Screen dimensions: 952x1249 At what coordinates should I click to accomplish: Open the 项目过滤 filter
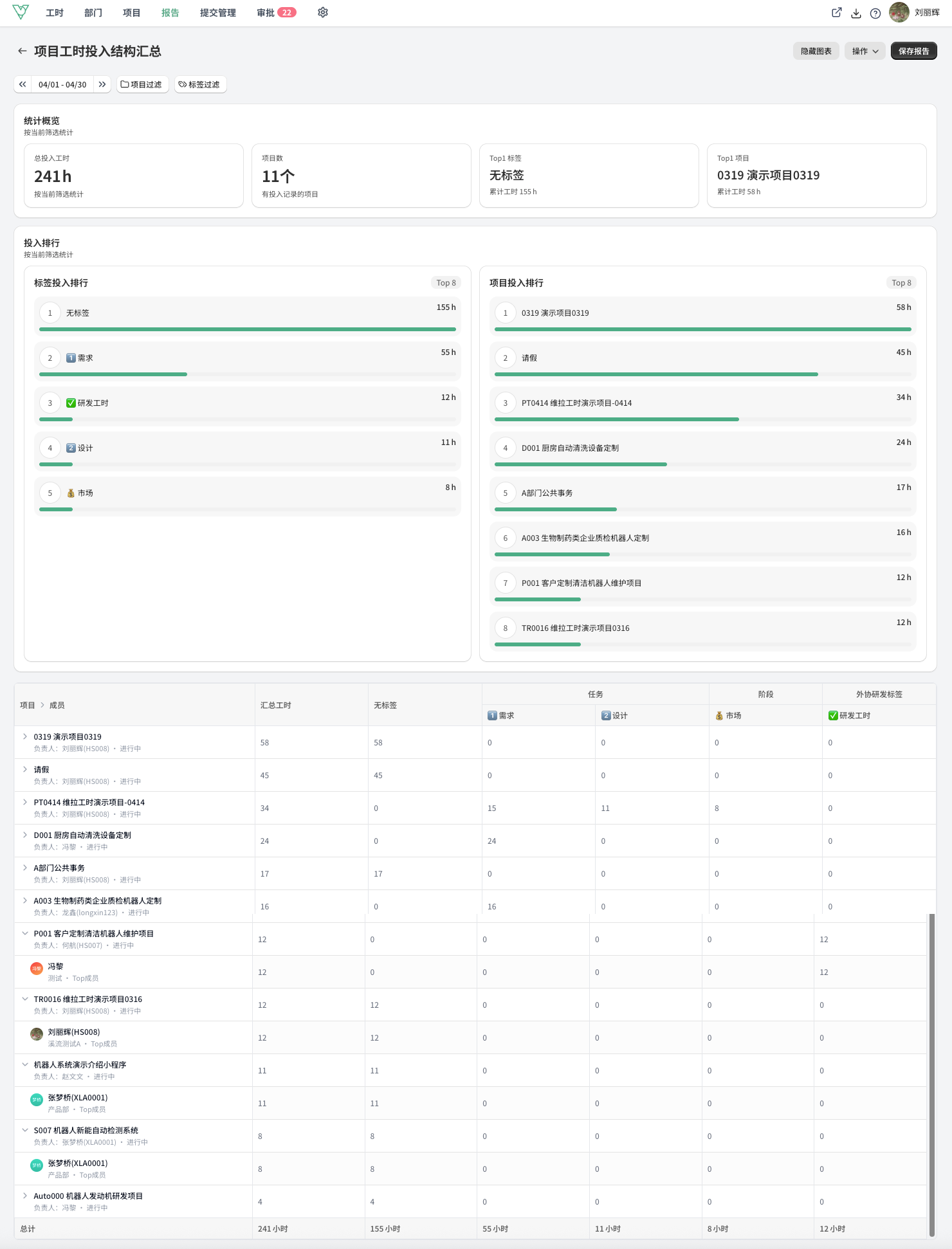click(143, 84)
